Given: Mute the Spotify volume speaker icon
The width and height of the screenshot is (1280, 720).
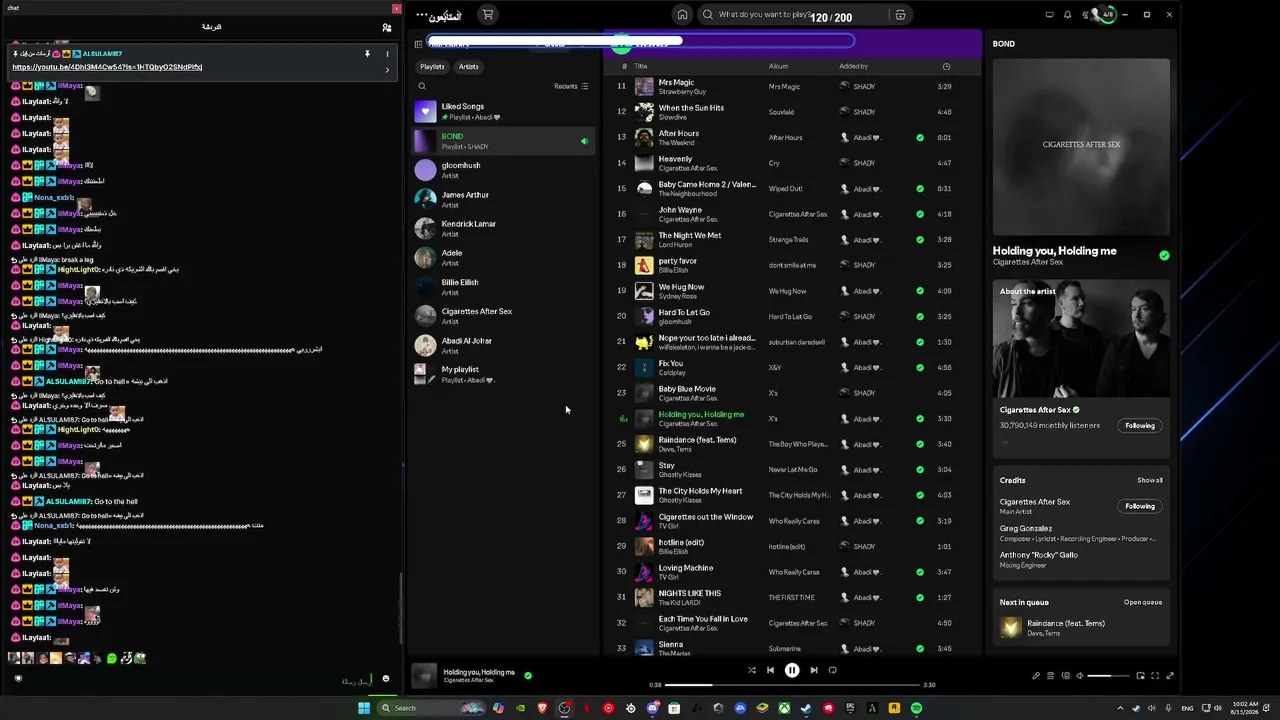Looking at the screenshot, I should [1079, 676].
